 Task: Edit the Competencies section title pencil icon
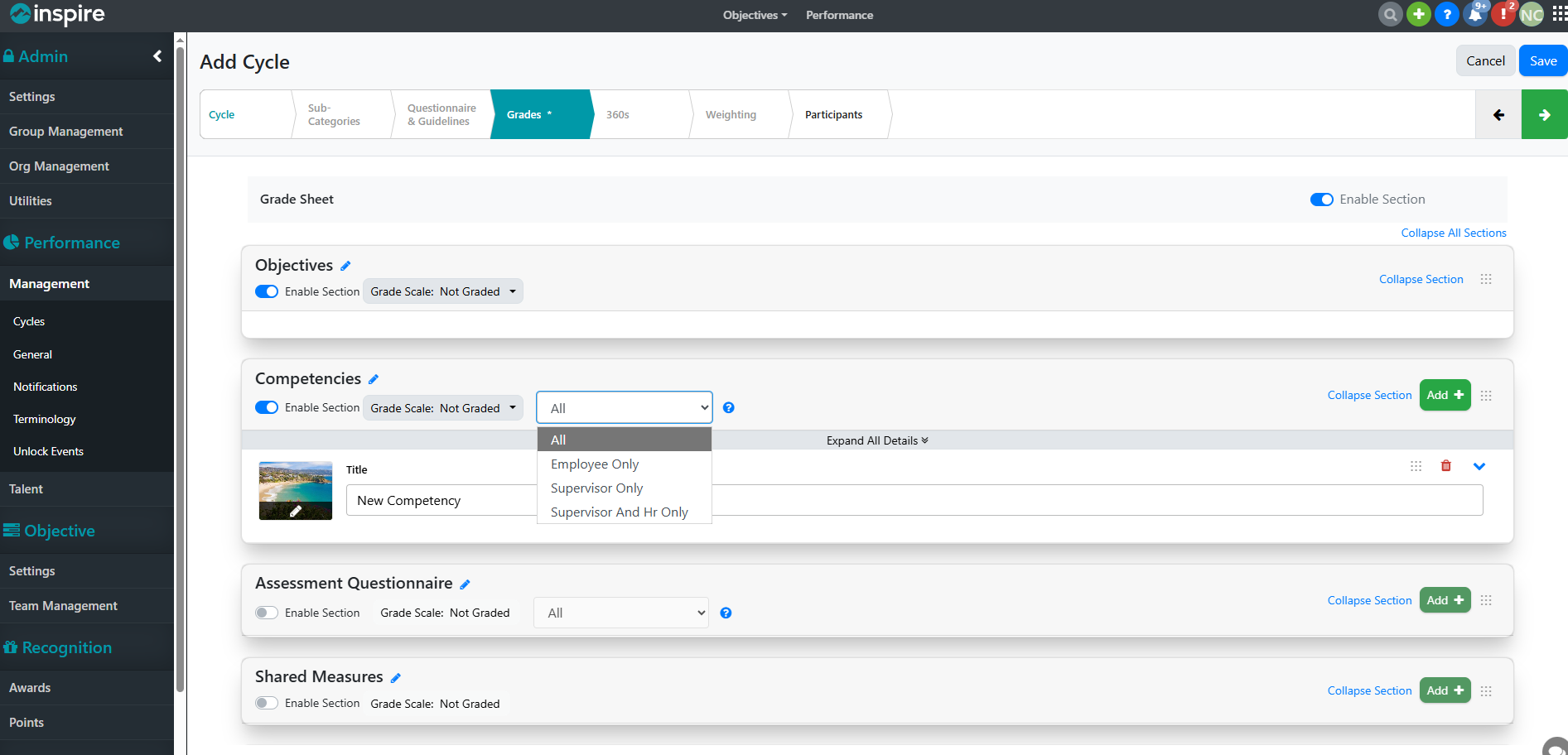(374, 379)
